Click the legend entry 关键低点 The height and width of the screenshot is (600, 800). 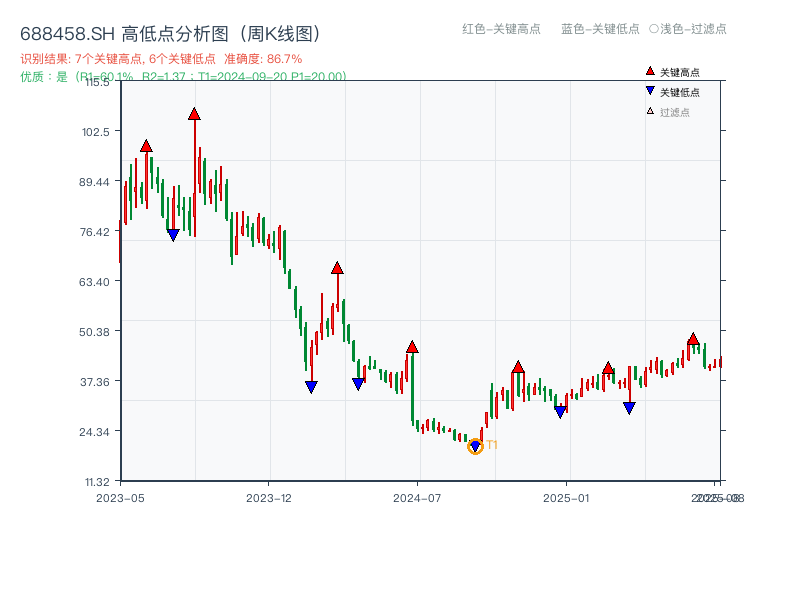pyautogui.click(x=673, y=92)
